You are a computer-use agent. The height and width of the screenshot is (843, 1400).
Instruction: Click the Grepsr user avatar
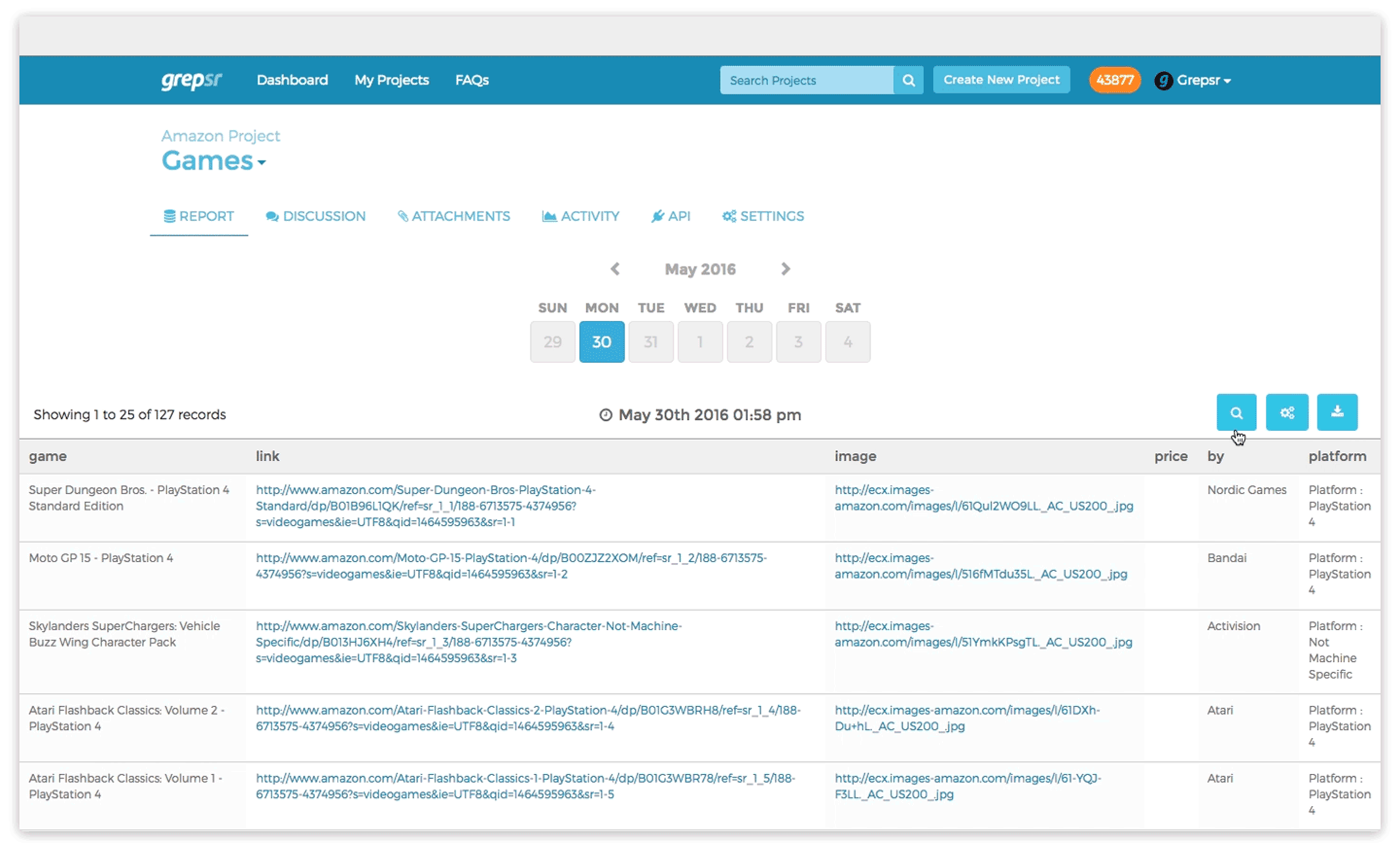coord(1164,81)
